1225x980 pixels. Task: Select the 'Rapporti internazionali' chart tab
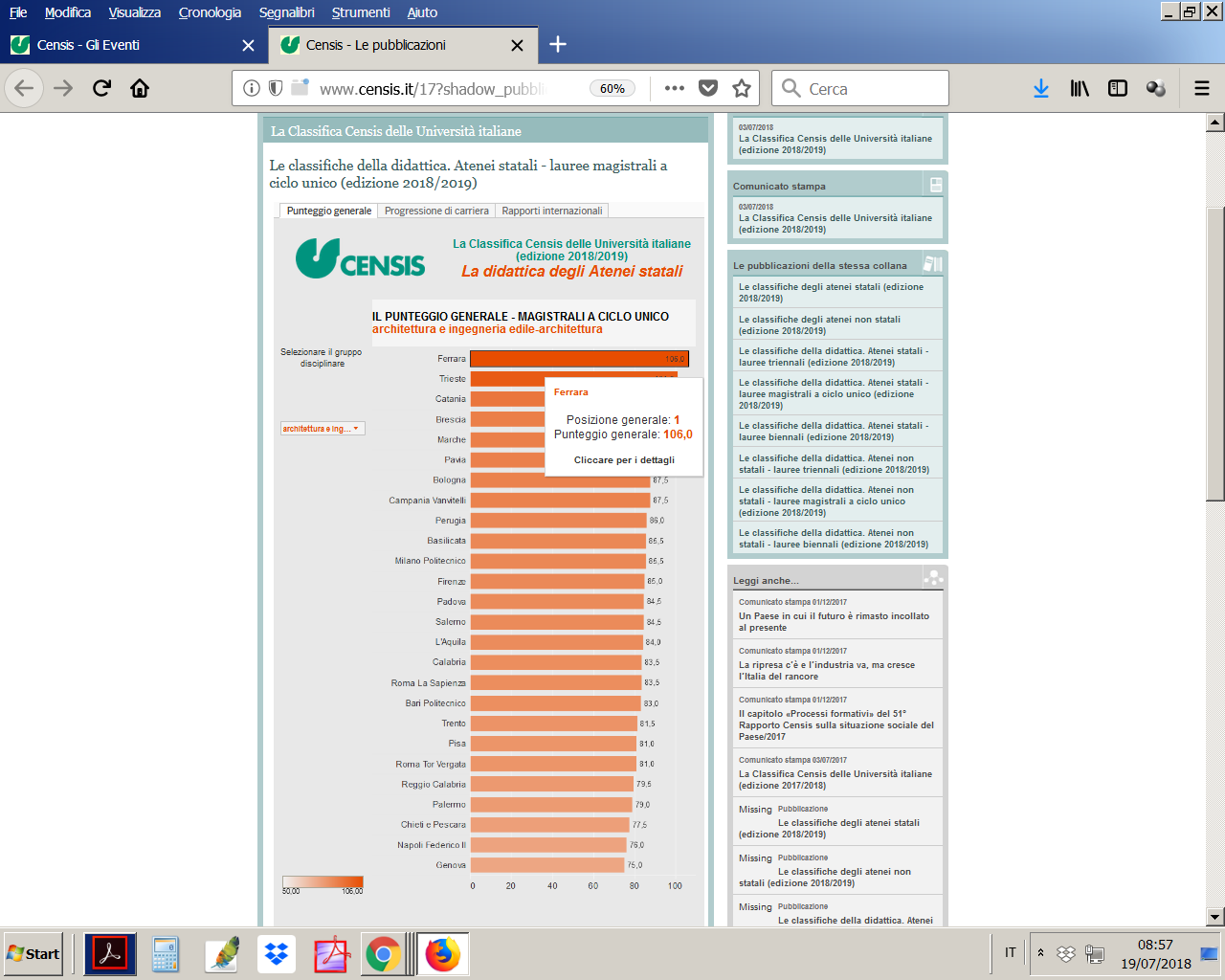[x=552, y=211]
